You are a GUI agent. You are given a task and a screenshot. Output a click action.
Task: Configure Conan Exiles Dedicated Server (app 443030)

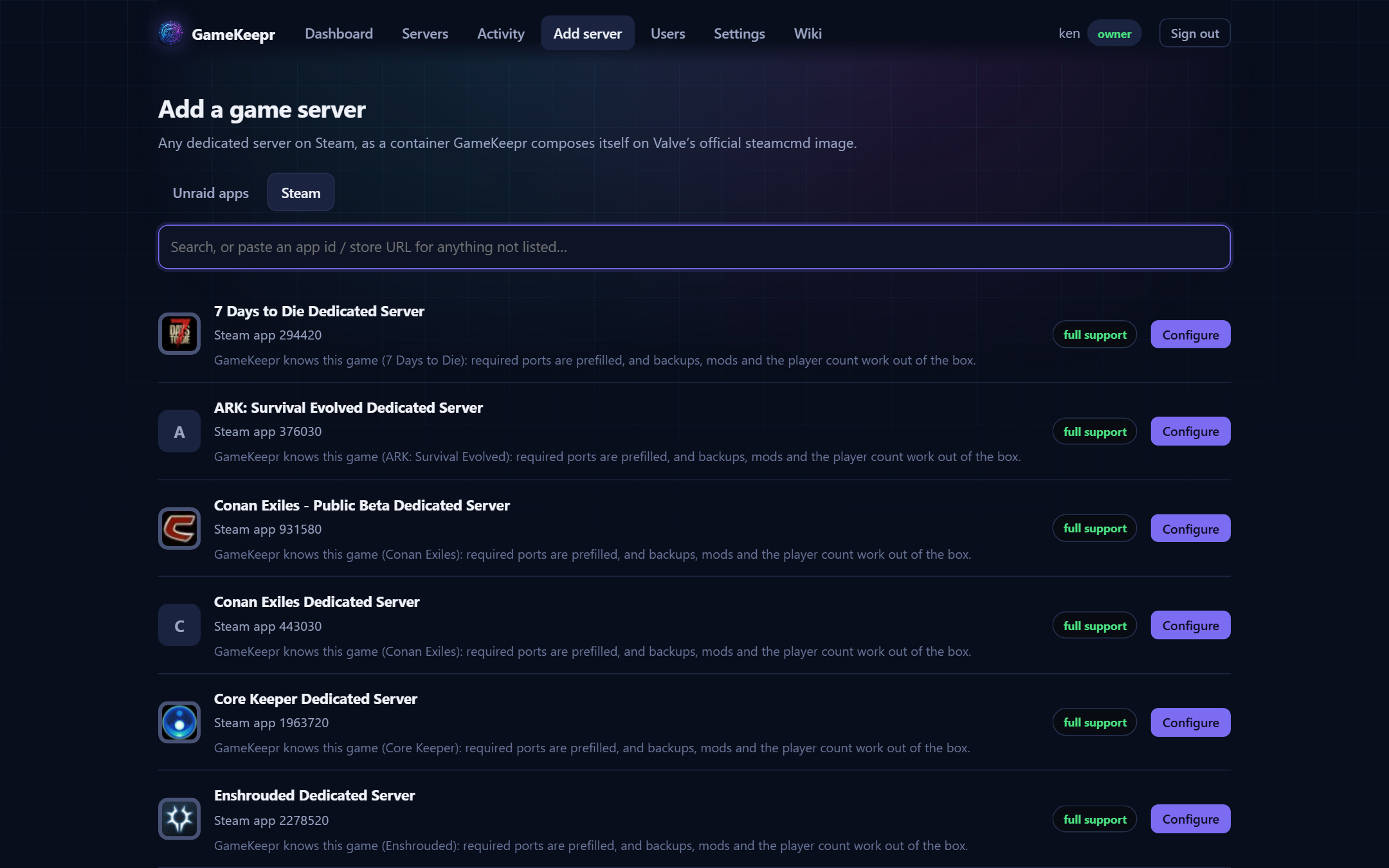point(1191,626)
